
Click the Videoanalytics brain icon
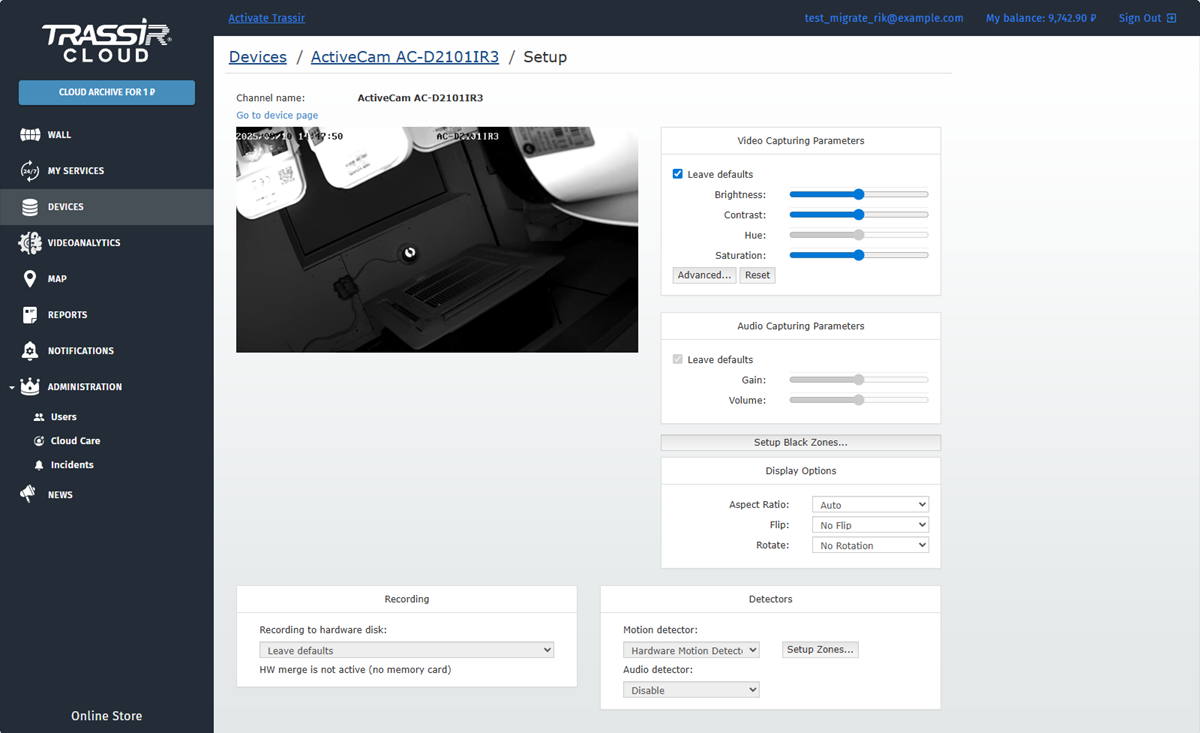(x=30, y=243)
